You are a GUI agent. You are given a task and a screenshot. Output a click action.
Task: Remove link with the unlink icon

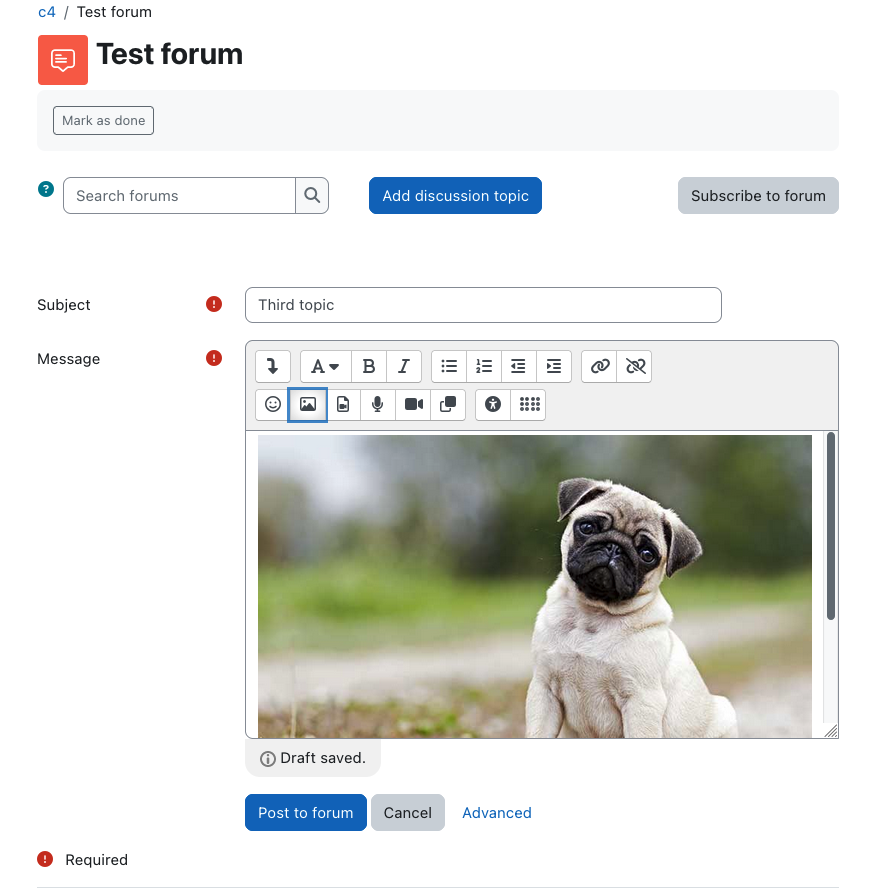pyautogui.click(x=634, y=366)
